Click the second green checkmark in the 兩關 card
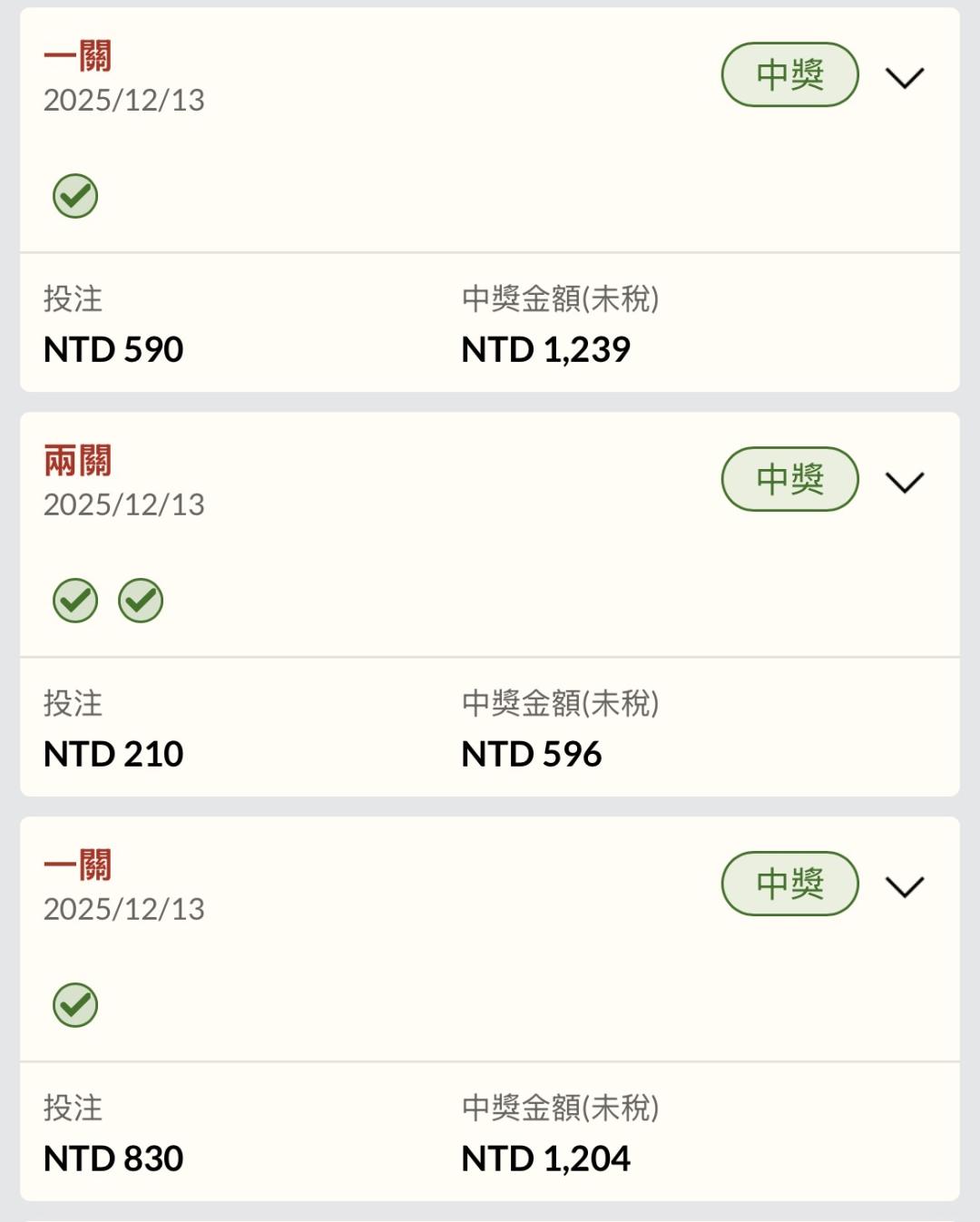The width and height of the screenshot is (980, 1222). click(141, 601)
